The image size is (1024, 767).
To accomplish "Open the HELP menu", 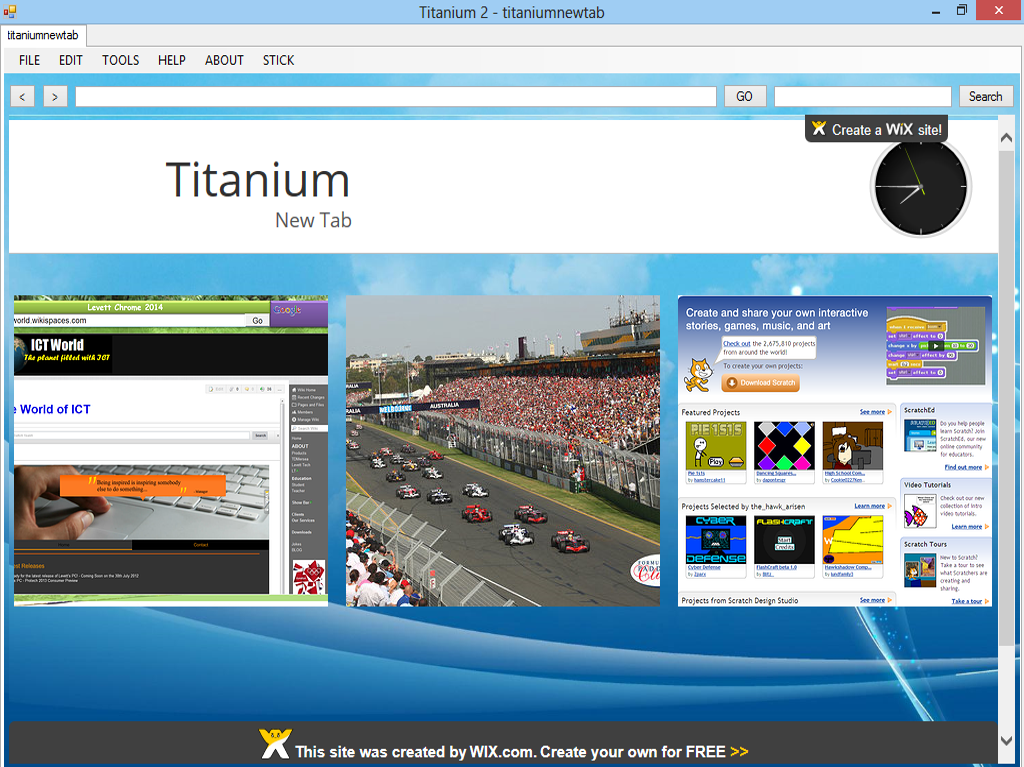I will point(172,60).
